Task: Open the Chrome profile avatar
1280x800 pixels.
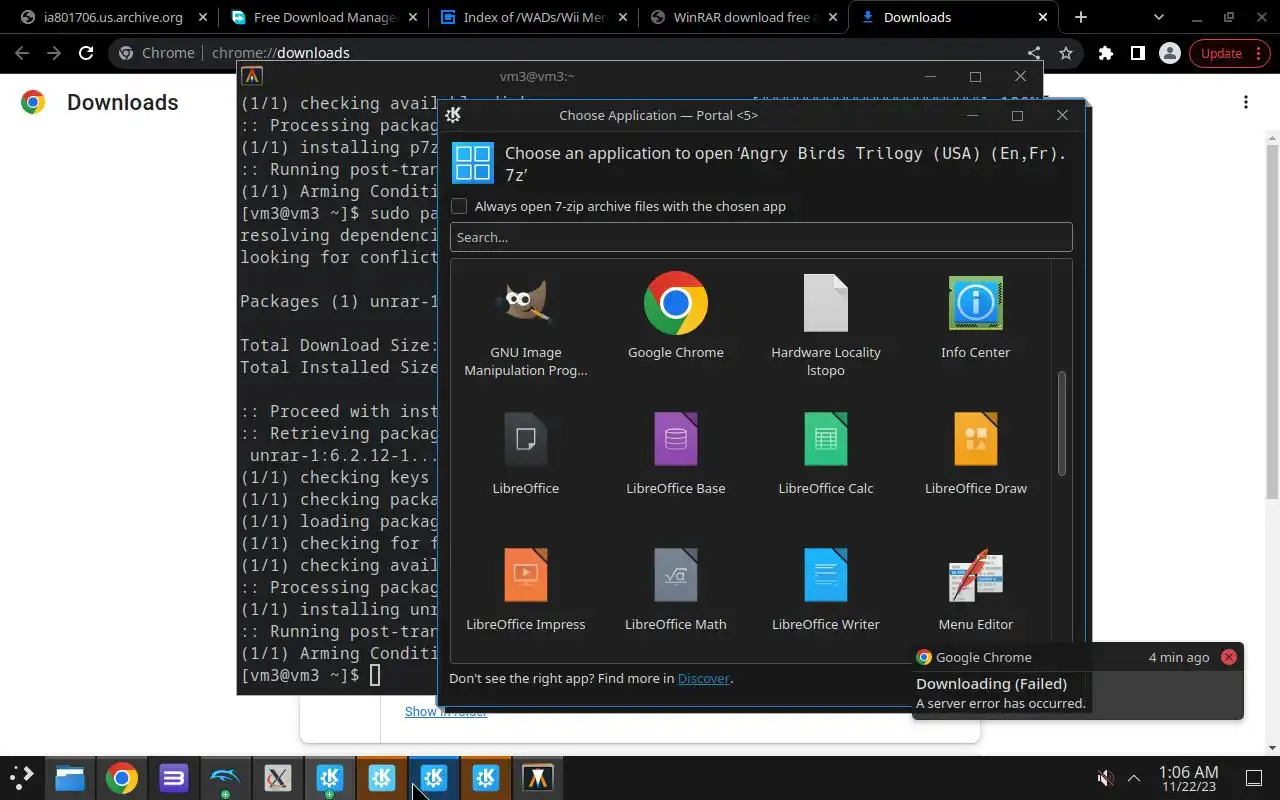Action: pyautogui.click(x=1169, y=53)
